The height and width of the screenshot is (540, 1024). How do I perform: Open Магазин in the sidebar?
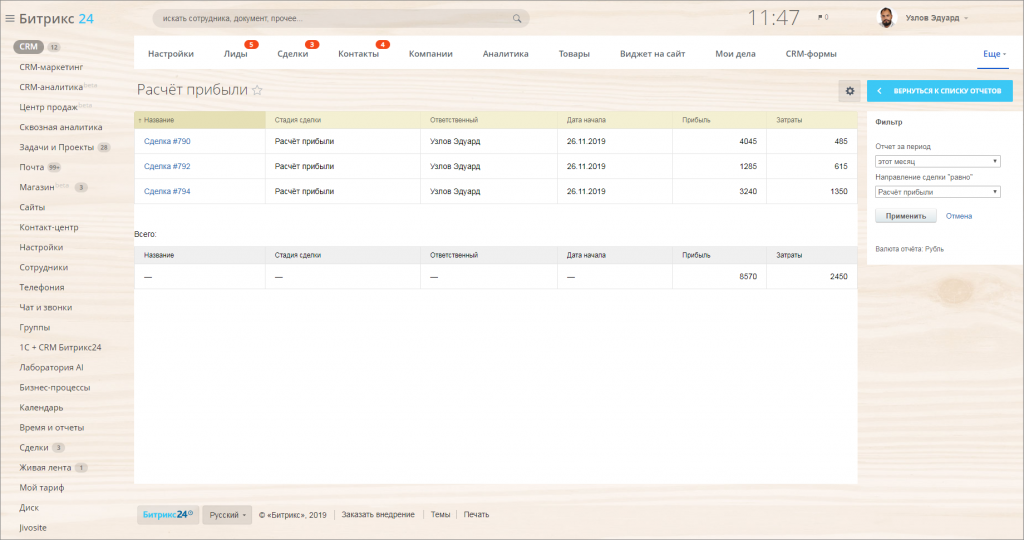[x=37, y=187]
